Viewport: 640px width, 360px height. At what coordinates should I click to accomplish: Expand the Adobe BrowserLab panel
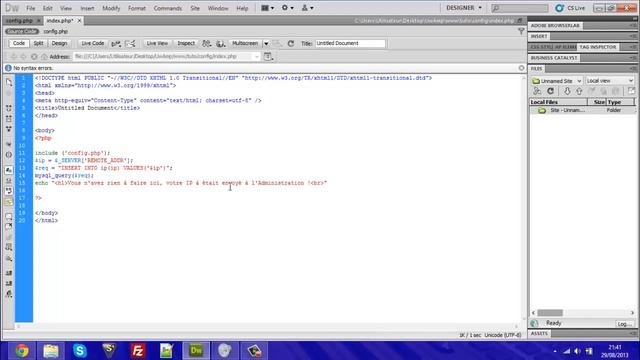555,26
